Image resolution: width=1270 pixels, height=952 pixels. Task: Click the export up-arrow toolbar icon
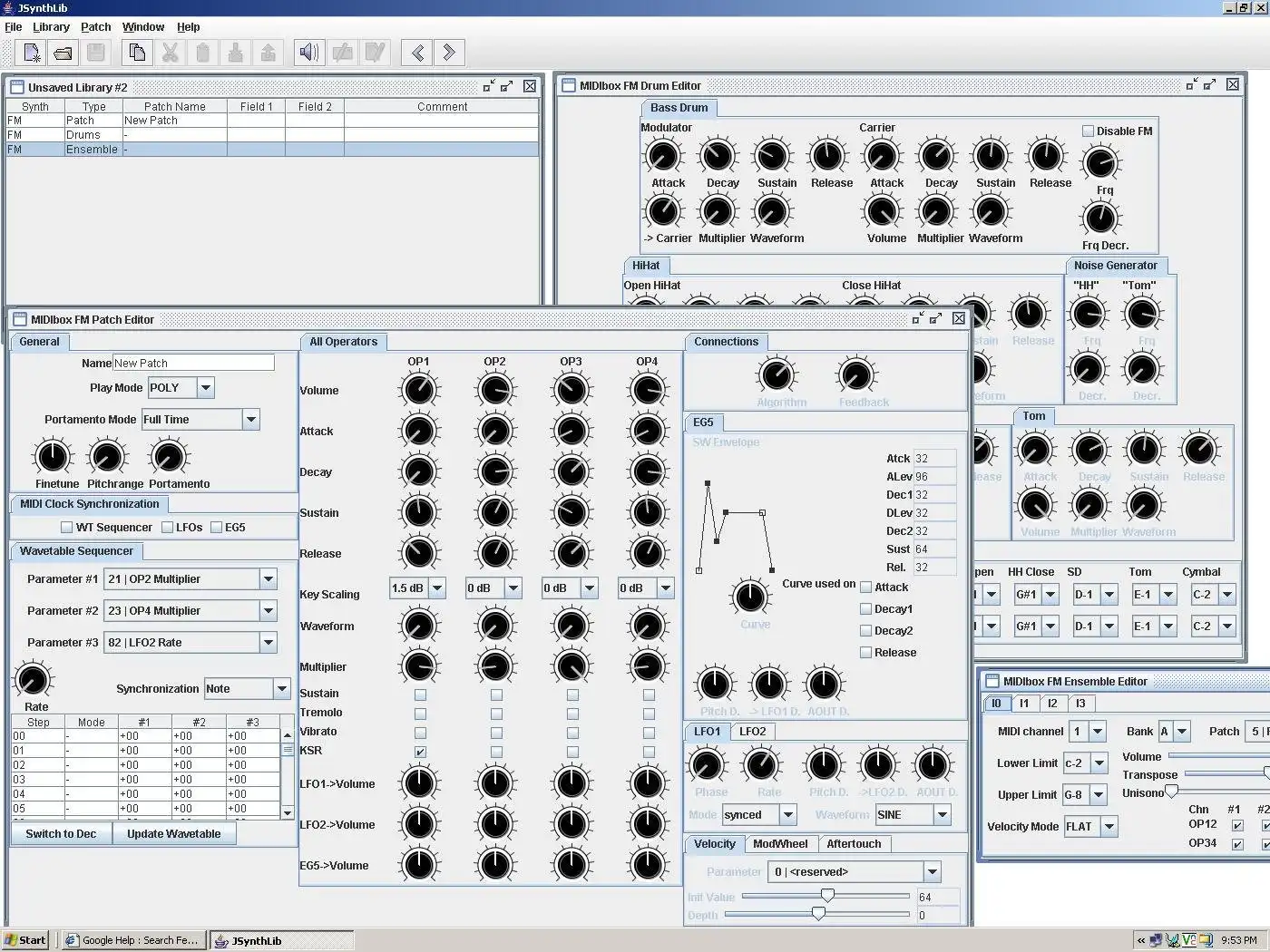[268, 53]
